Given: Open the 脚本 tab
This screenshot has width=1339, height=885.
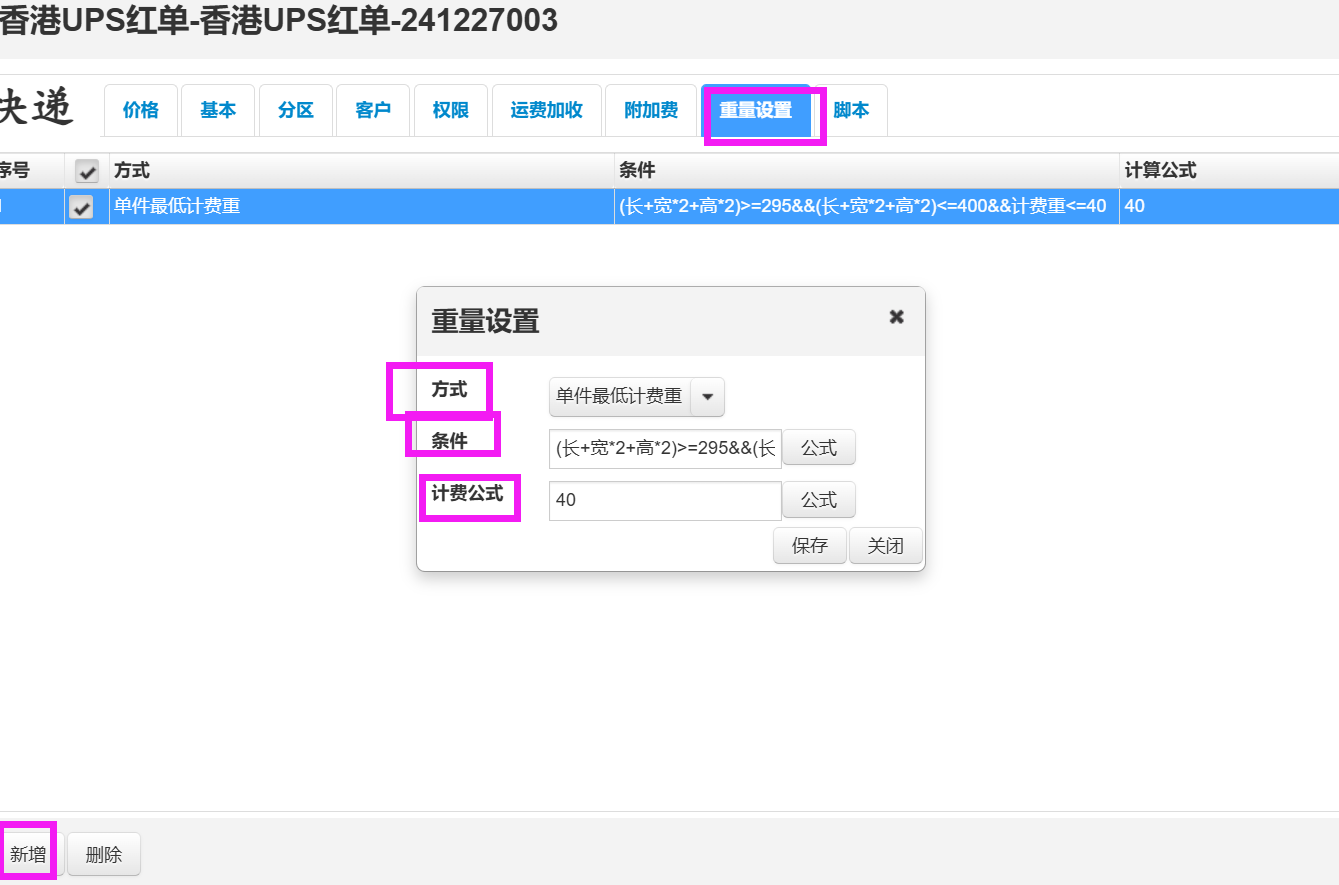Looking at the screenshot, I should [851, 110].
